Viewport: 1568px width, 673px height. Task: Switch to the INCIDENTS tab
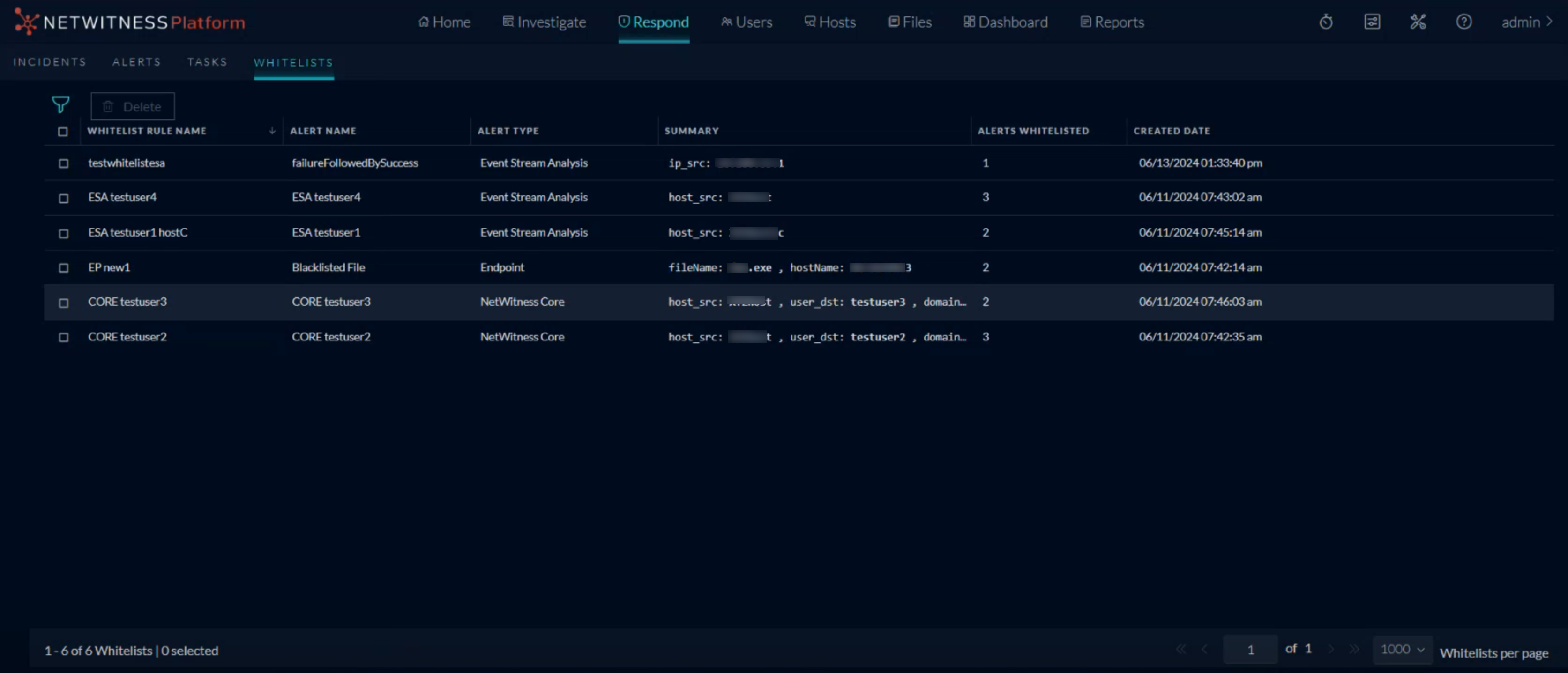[49, 61]
